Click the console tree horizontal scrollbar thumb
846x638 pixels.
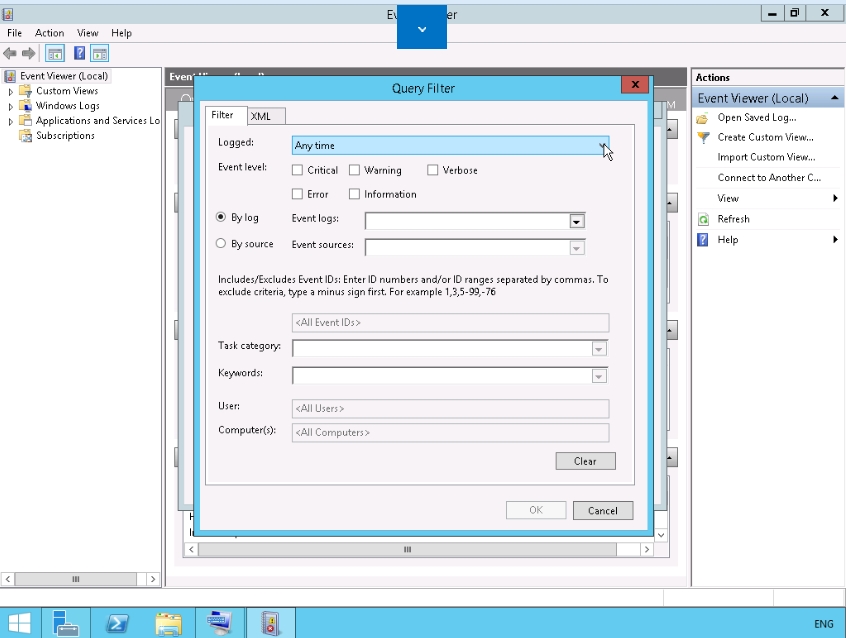(76, 579)
